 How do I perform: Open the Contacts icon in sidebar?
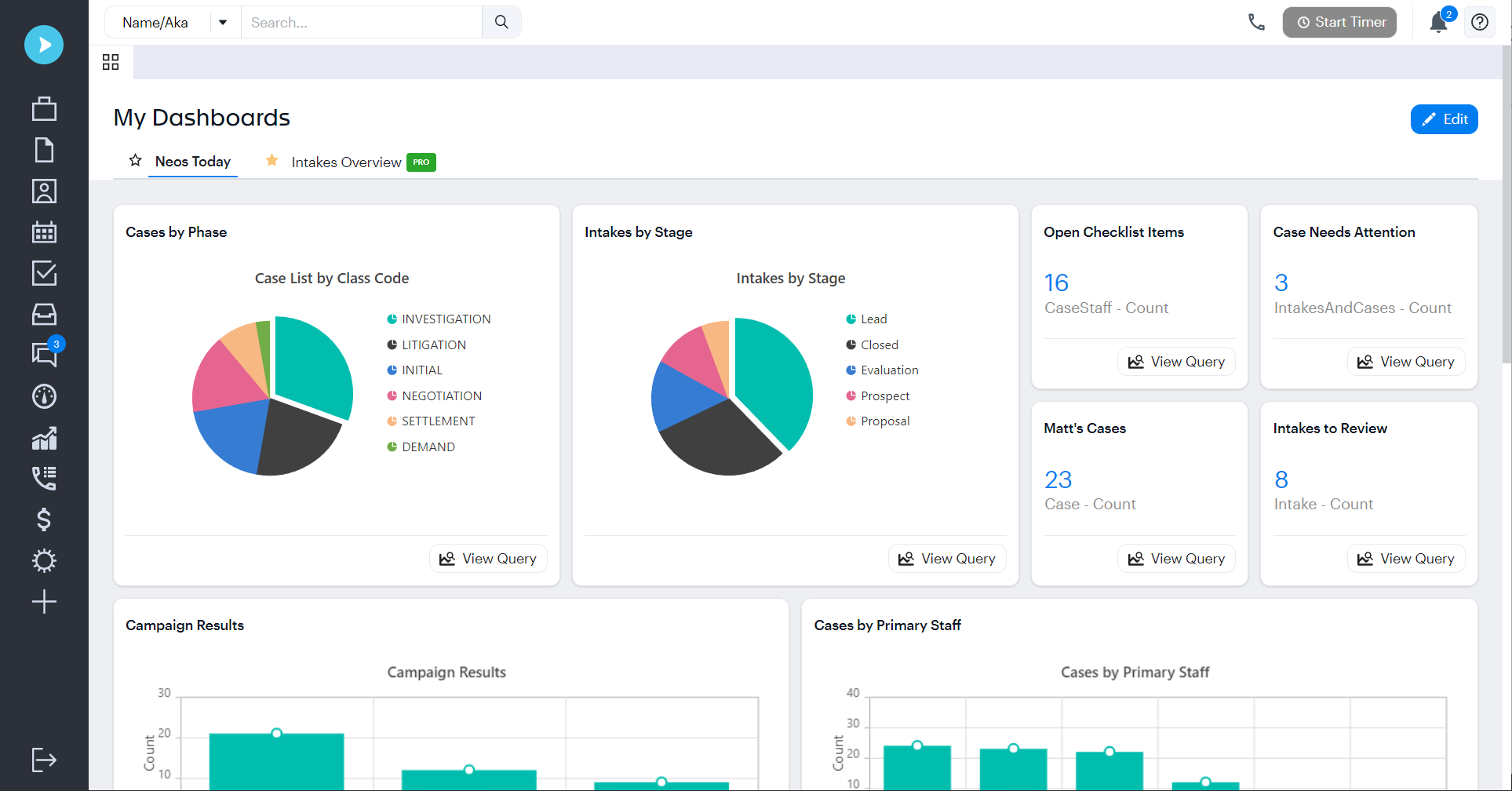click(x=44, y=191)
